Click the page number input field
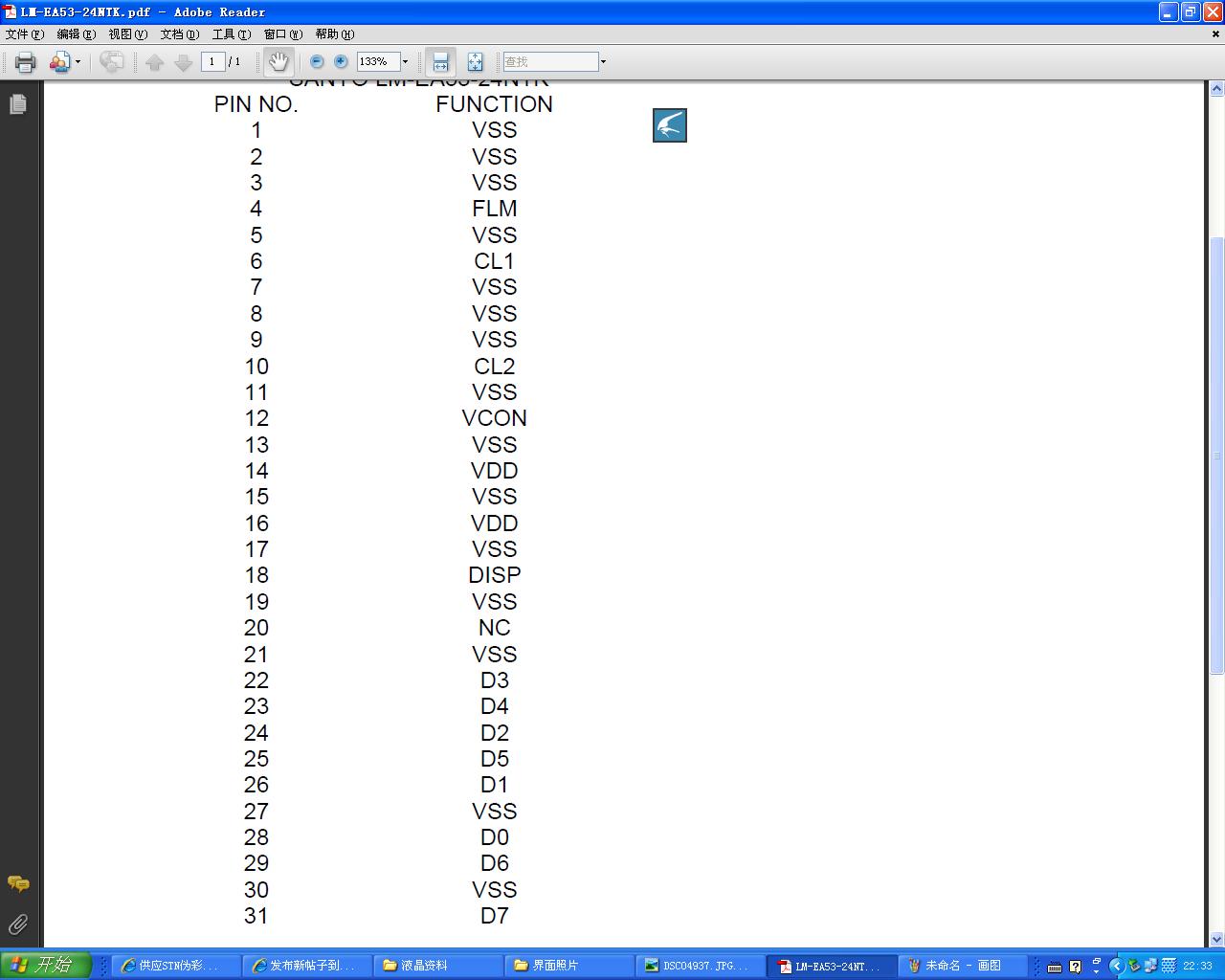Viewport: 1225px width, 980px height. coord(212,61)
